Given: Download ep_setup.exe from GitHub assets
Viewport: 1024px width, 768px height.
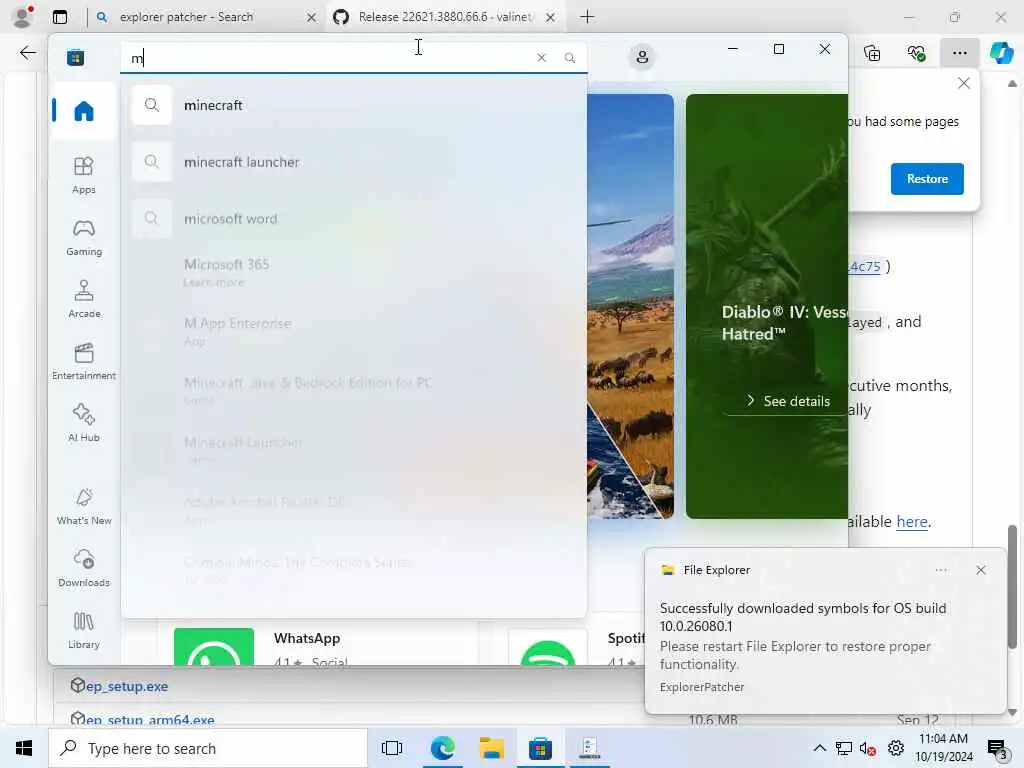Looking at the screenshot, I should [x=127, y=686].
